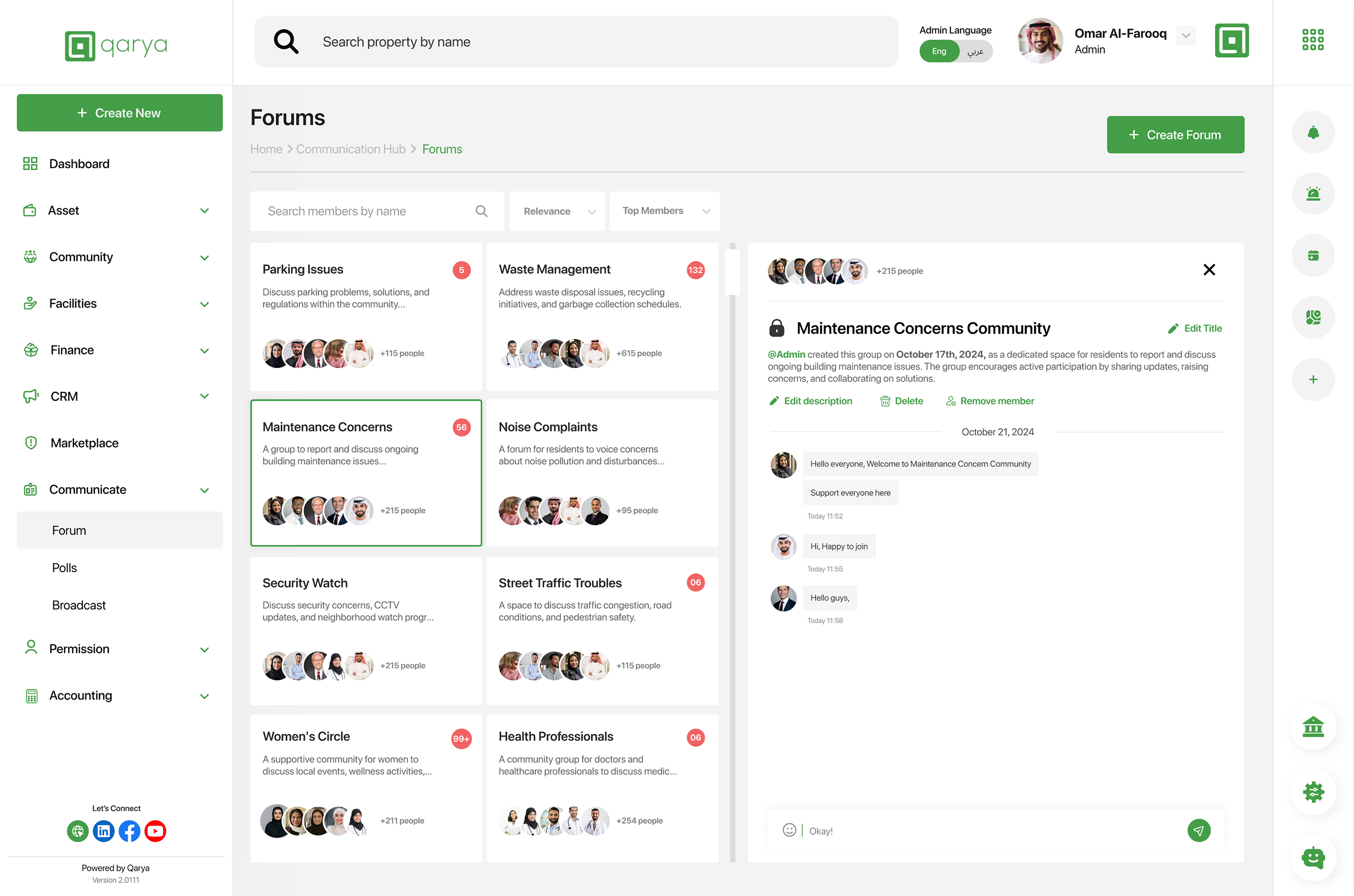Open the settings sliders gear icon

click(1313, 792)
